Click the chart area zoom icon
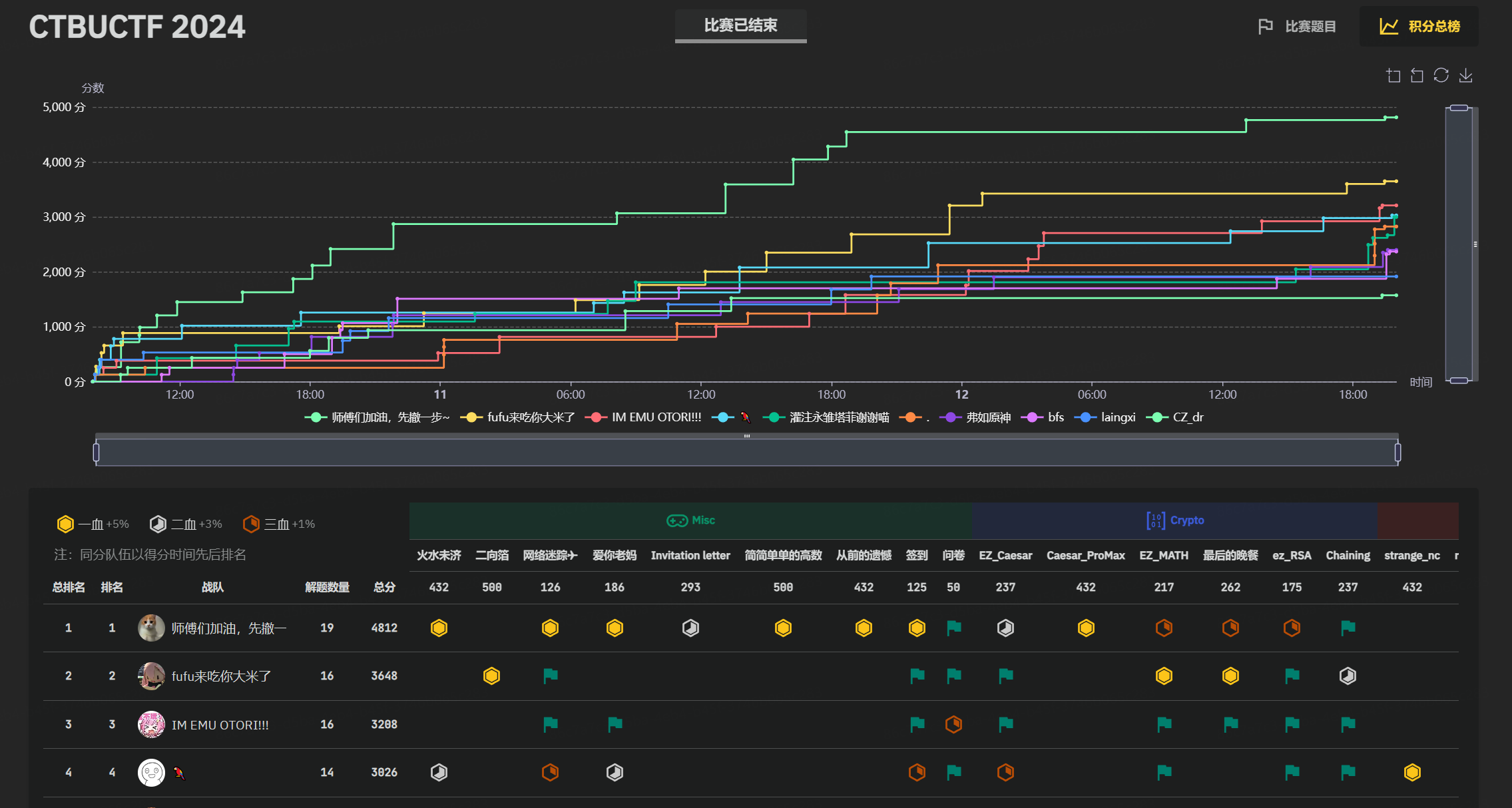The height and width of the screenshot is (808, 1512). pos(1393,75)
